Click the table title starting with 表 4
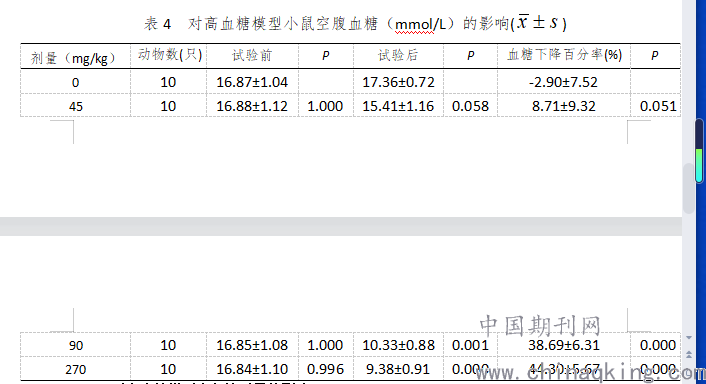 point(355,23)
